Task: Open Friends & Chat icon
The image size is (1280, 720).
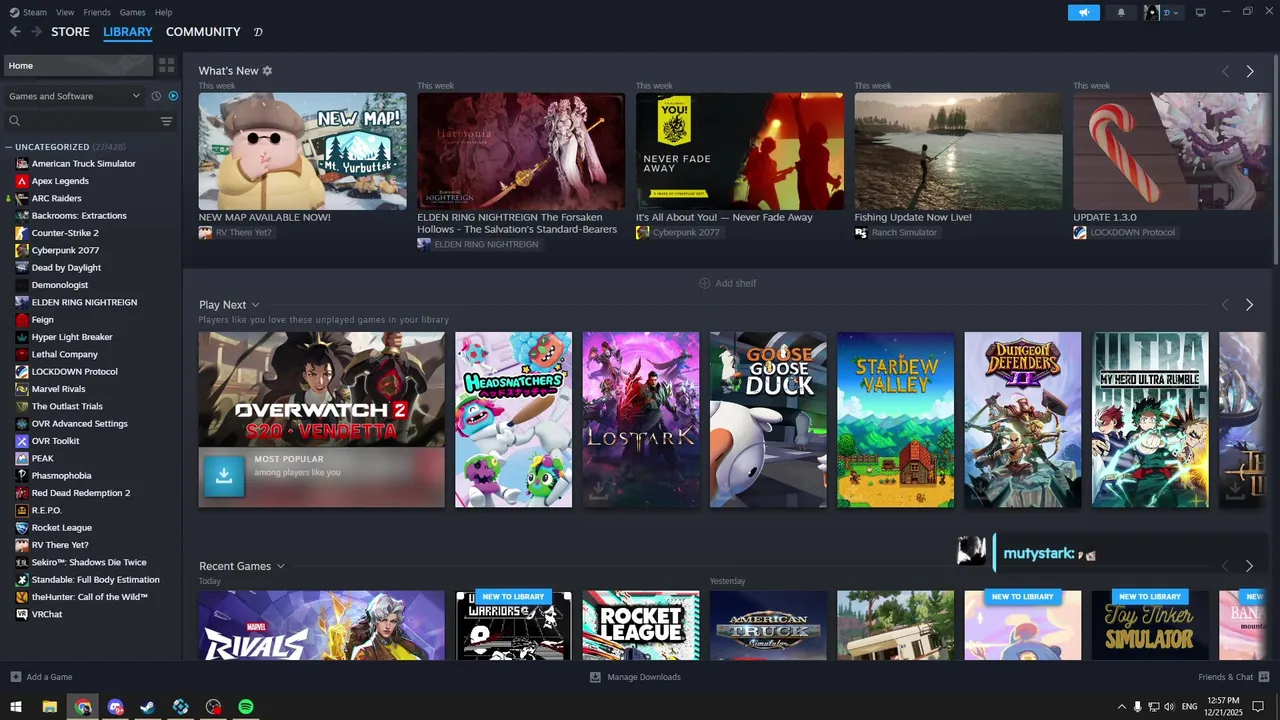Action: point(1264,677)
